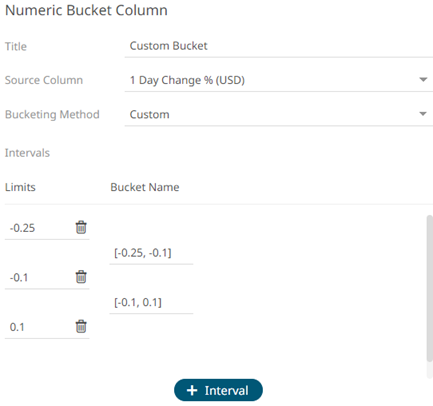This screenshot has height=406, width=433.
Task: Expand the Bucketing Method dropdown arrow
Action: [x=423, y=114]
